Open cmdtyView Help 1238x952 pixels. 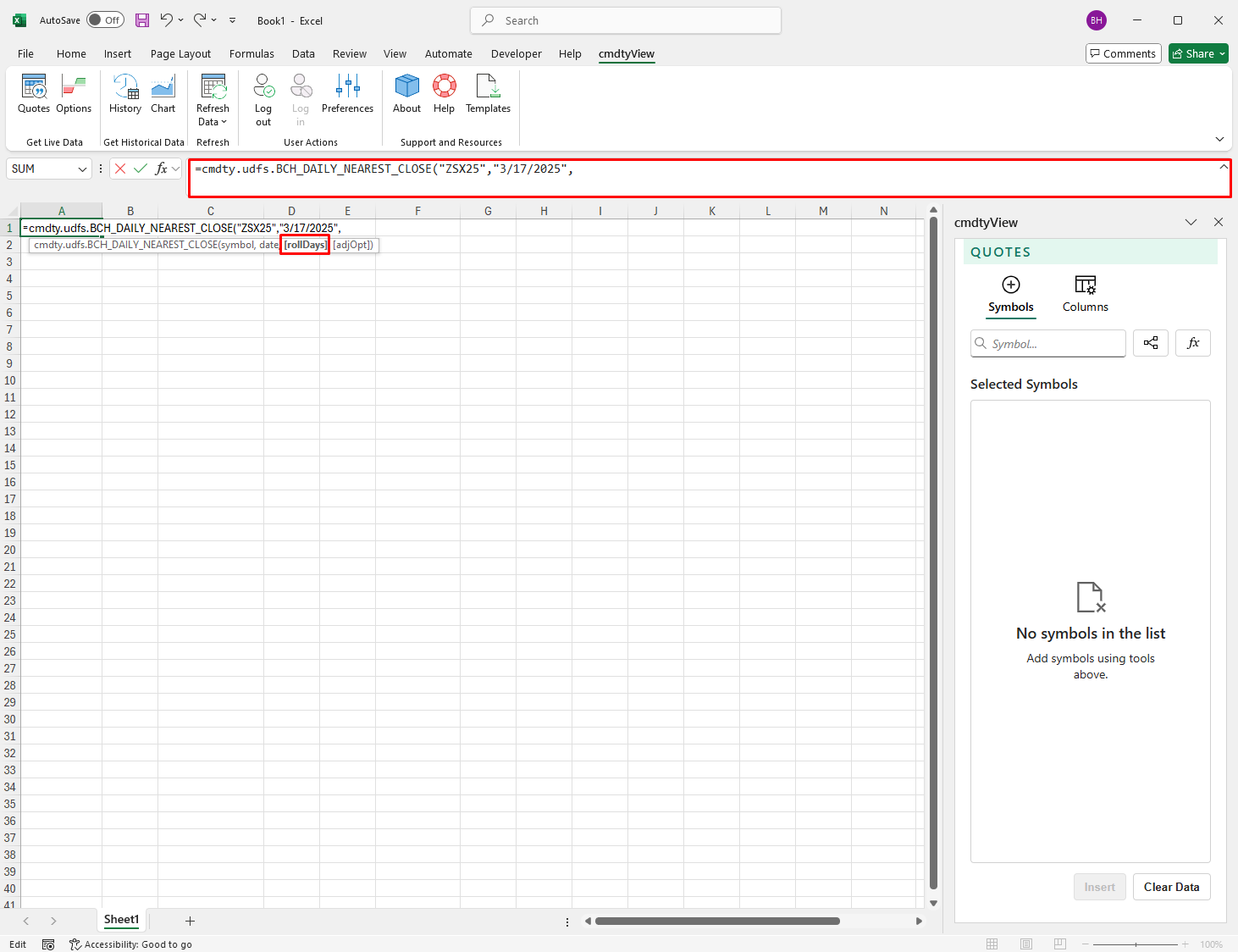tap(444, 94)
